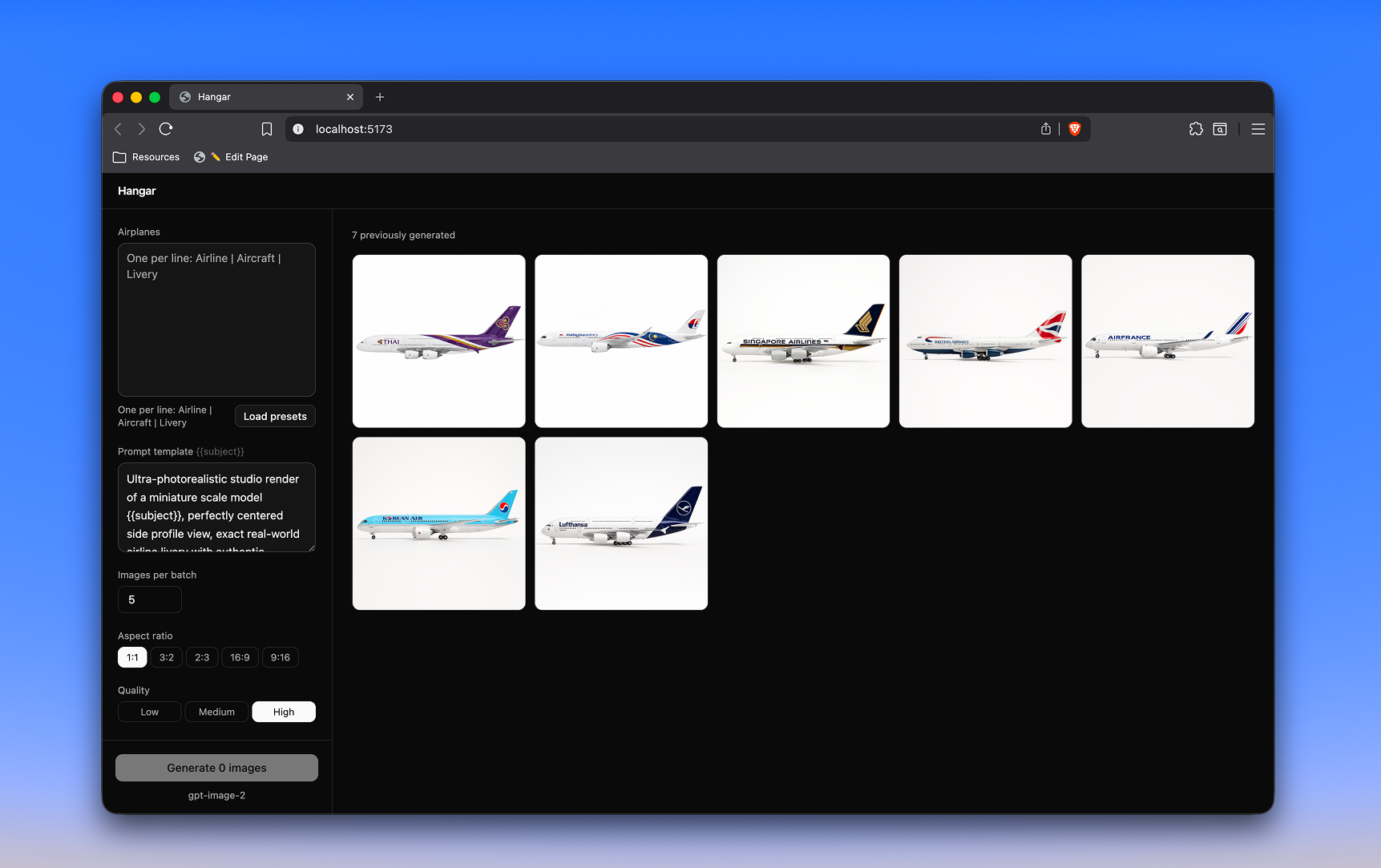Viewport: 1381px width, 868px height.
Task: Open the Thai Airways airplane thumbnail
Action: click(x=439, y=341)
